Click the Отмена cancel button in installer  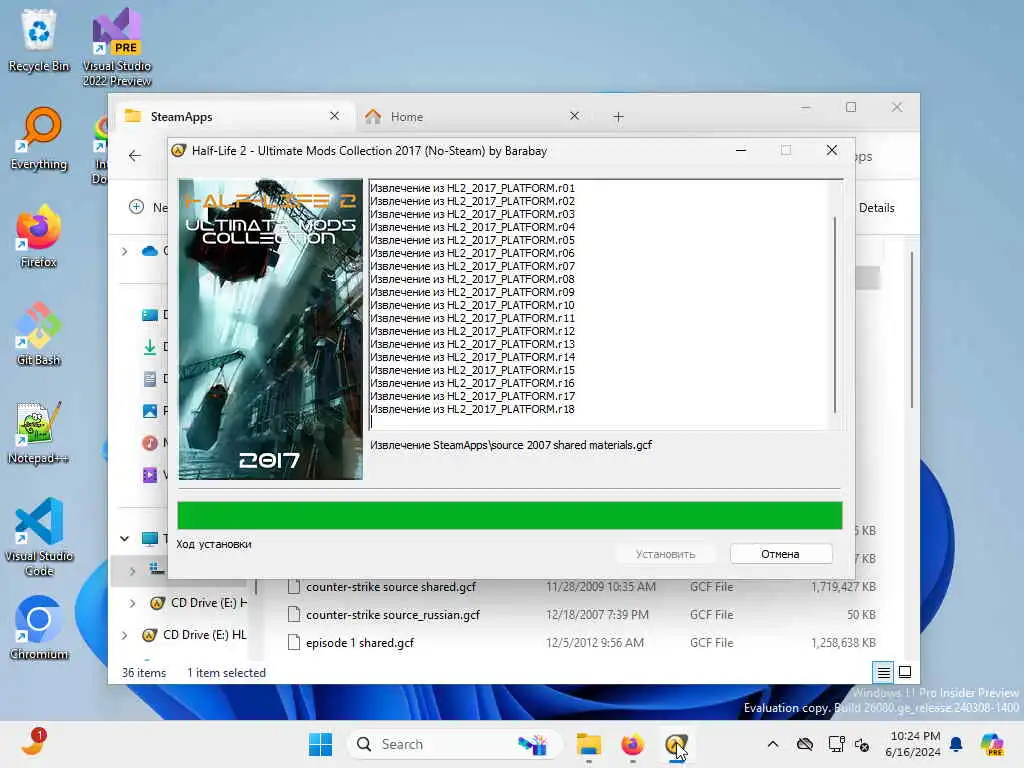[780, 554]
